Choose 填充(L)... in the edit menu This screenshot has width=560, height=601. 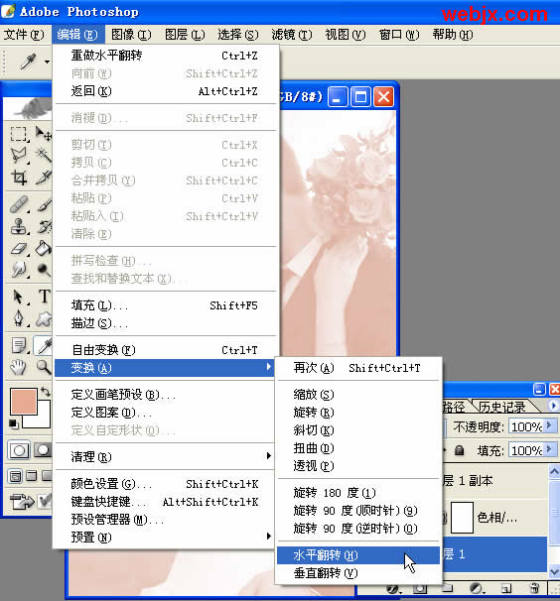[166, 305]
